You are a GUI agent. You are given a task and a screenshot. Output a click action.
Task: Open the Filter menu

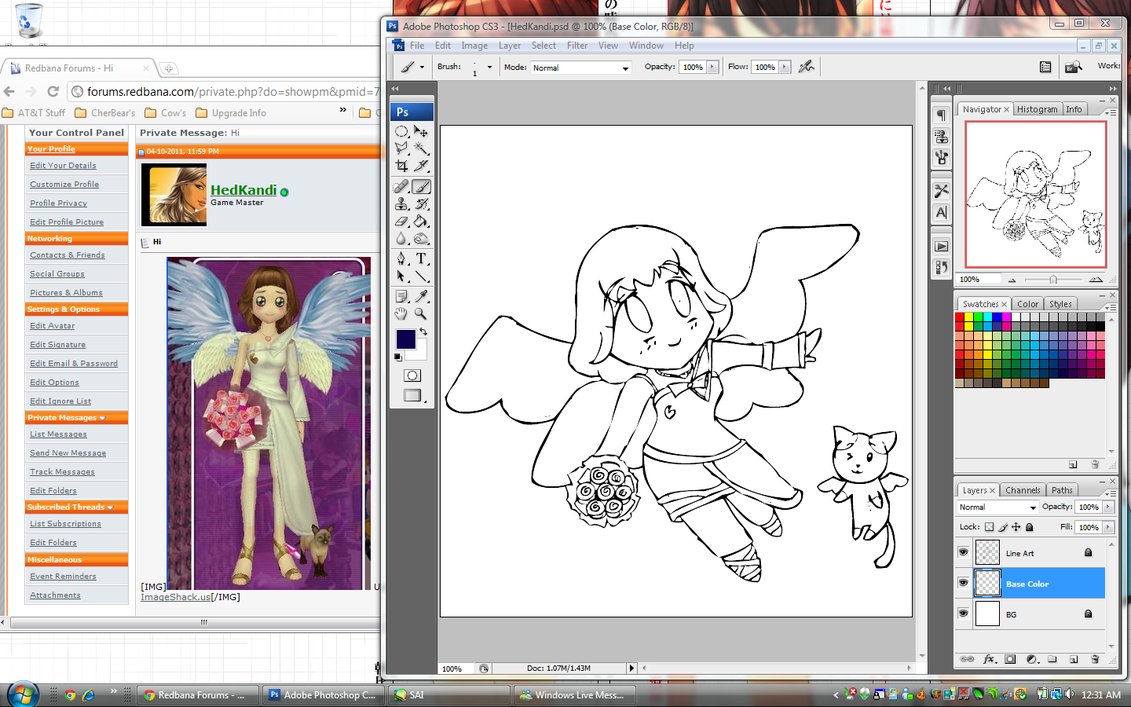click(x=577, y=46)
